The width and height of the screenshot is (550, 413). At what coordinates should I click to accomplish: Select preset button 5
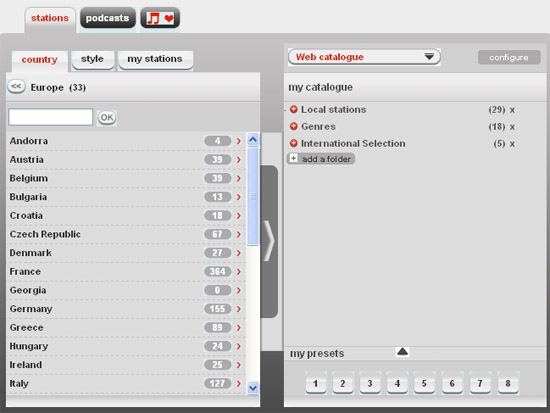424,383
